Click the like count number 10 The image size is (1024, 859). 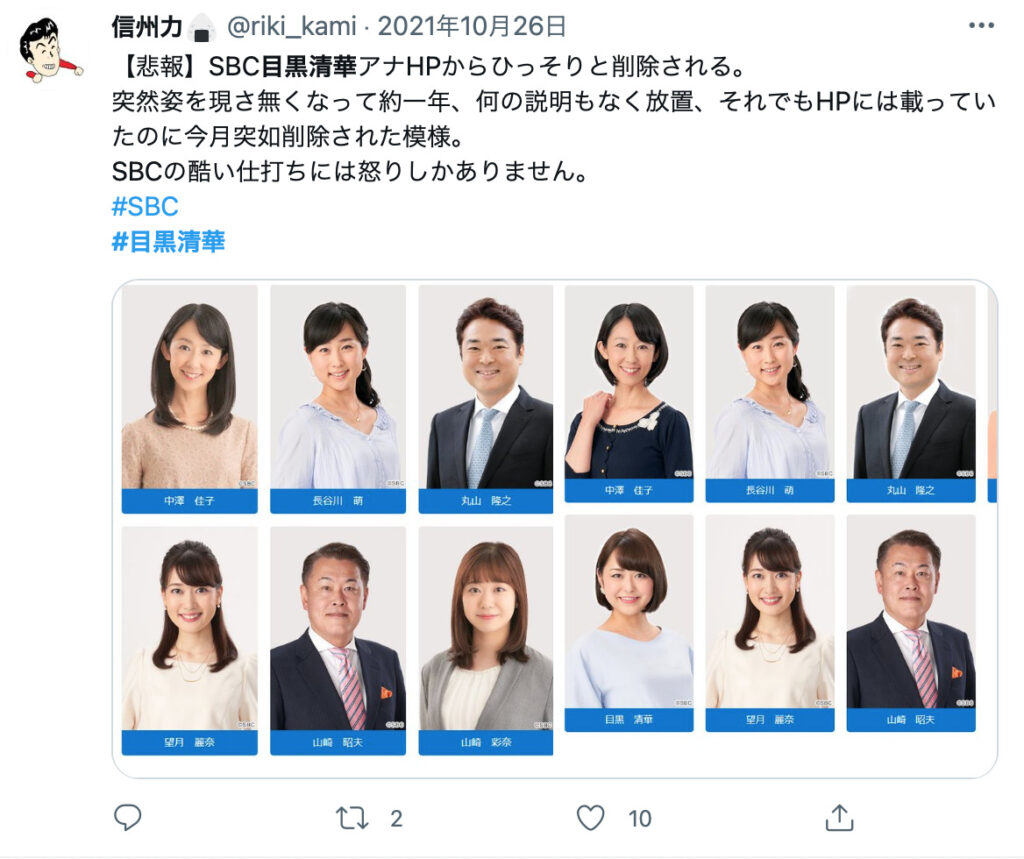click(x=640, y=818)
